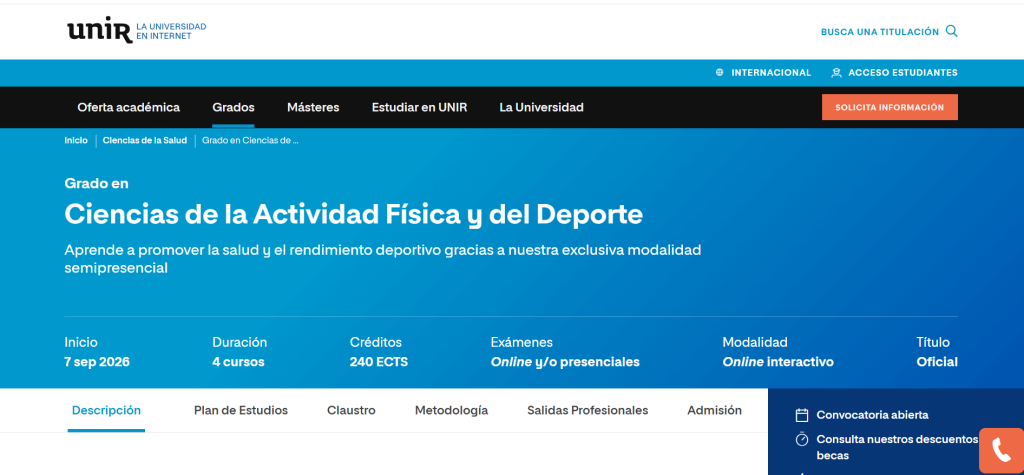Click the truncated Grado en Ciencias de breadcrumb
1024x475 pixels.
[x=250, y=140]
